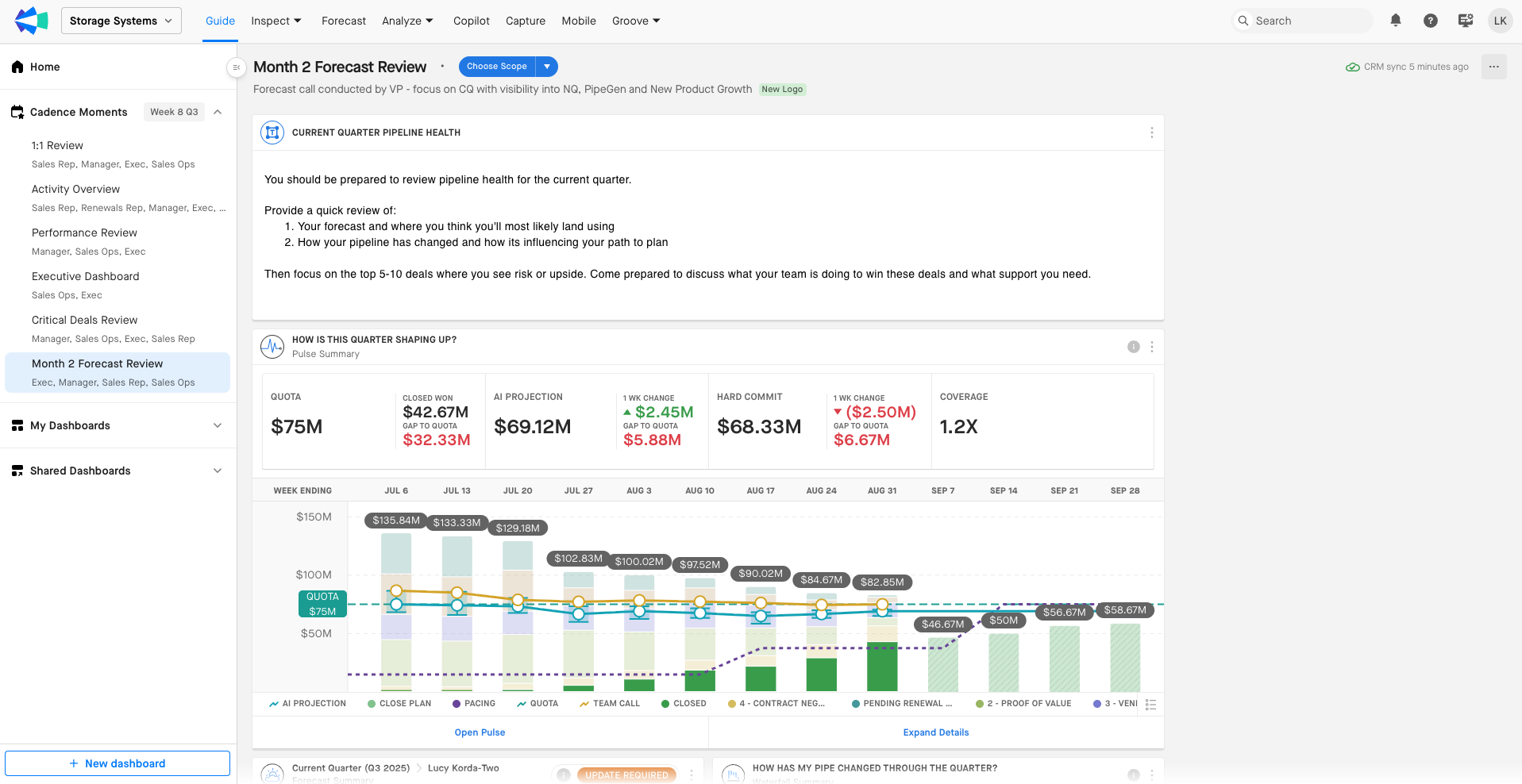Click the help question mark icon
The height and width of the screenshot is (784, 1522).
(x=1430, y=21)
